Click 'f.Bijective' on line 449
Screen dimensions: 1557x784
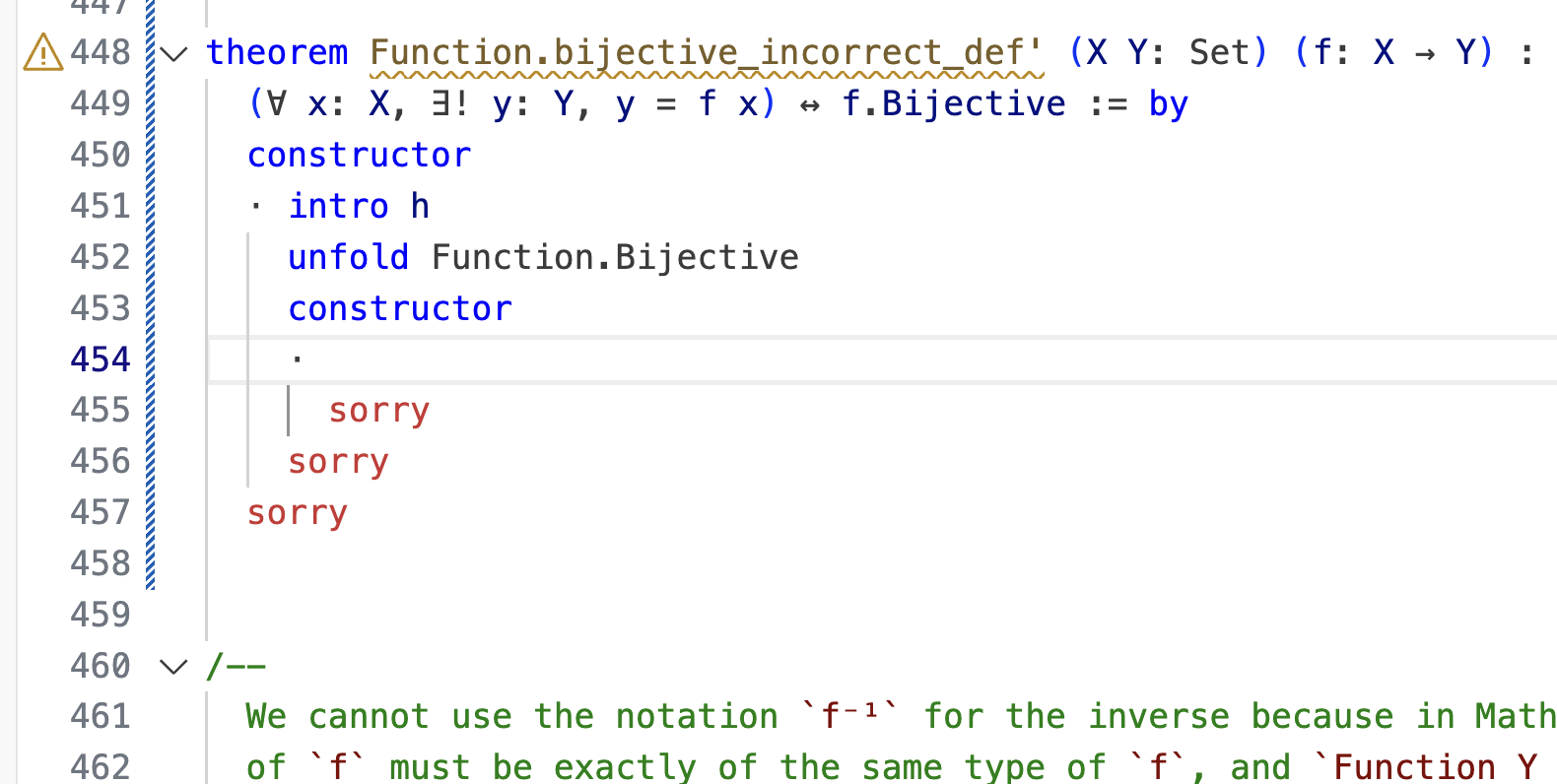point(953,103)
